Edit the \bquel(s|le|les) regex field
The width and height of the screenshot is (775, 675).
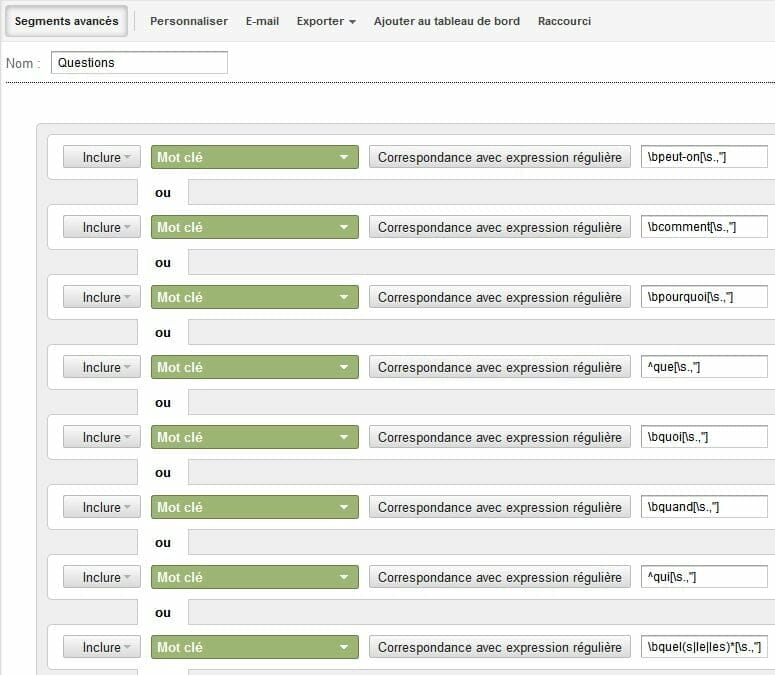704,647
